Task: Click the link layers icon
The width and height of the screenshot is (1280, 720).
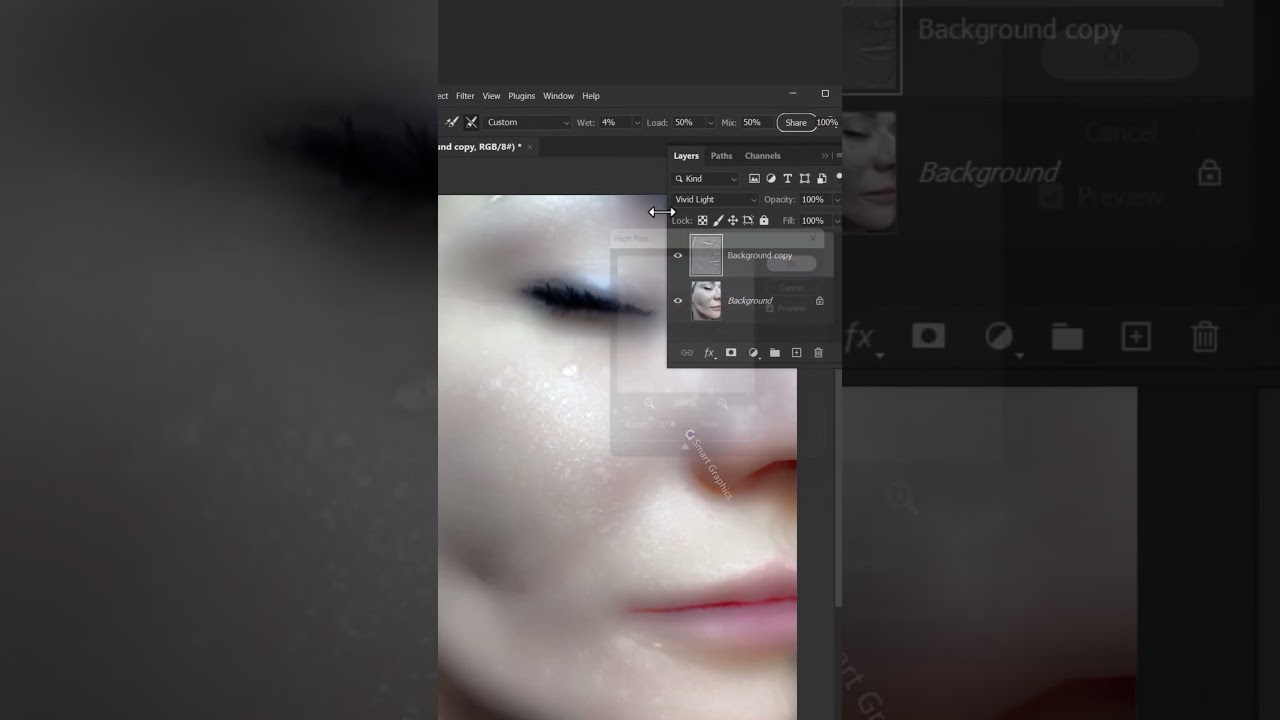Action: [x=687, y=353]
